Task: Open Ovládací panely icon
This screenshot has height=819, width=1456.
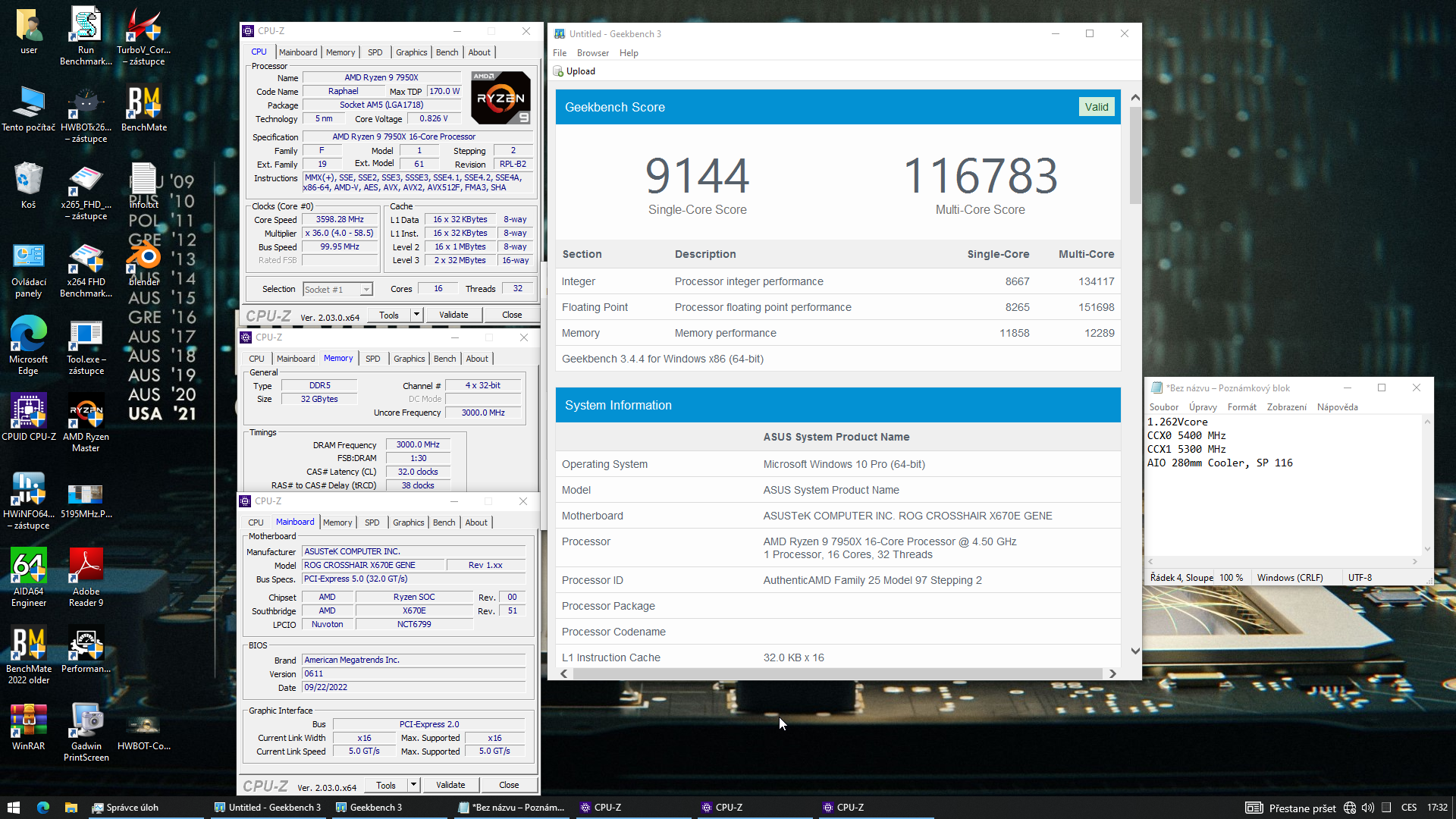Action: pyautogui.click(x=29, y=268)
